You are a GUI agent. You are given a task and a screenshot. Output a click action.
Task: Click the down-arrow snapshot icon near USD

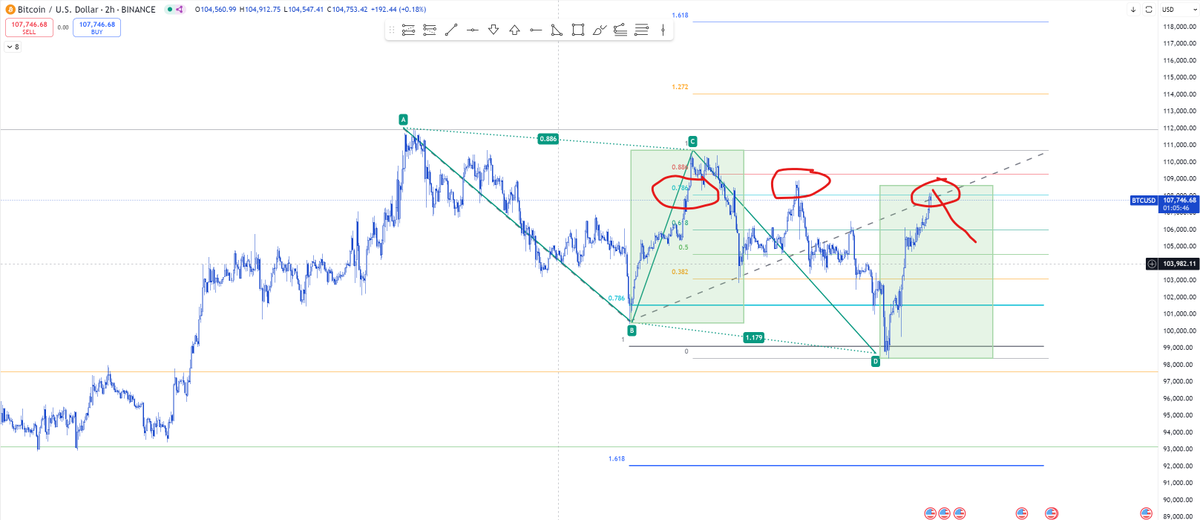coord(1134,9)
